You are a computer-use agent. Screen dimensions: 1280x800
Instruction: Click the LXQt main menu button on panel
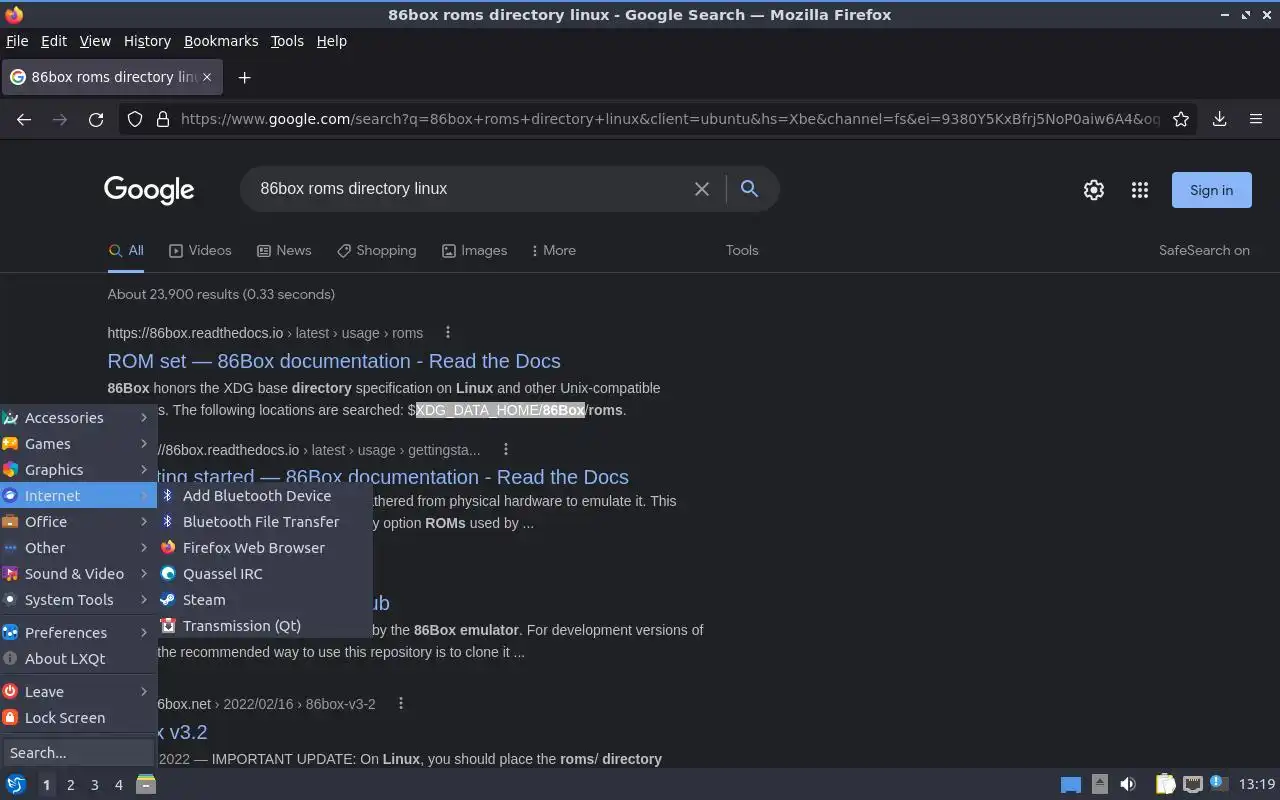pos(16,784)
